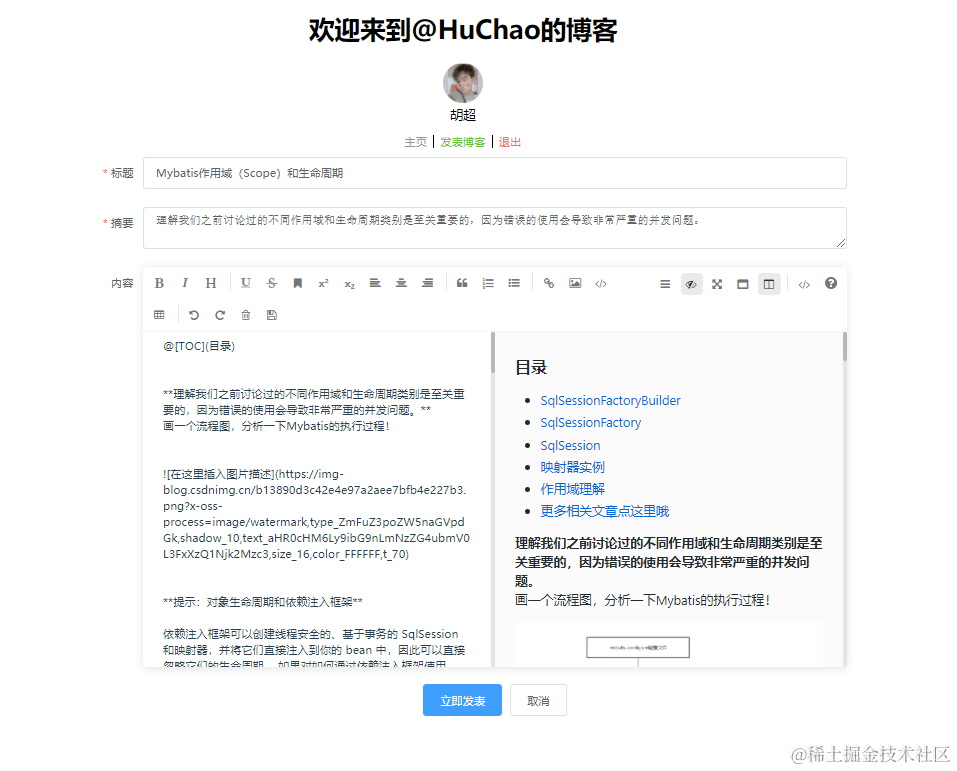Insert a code block
This screenshot has width=957, height=771.
point(601,283)
